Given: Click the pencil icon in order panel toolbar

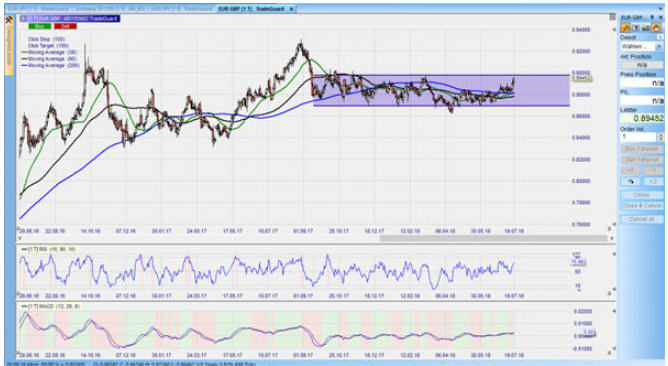Looking at the screenshot, I should click(x=625, y=28).
